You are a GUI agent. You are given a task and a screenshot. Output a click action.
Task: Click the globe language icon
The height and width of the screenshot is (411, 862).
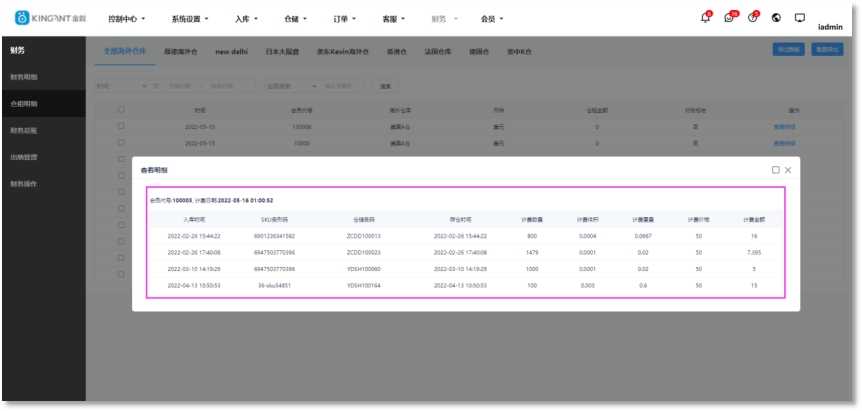(776, 18)
